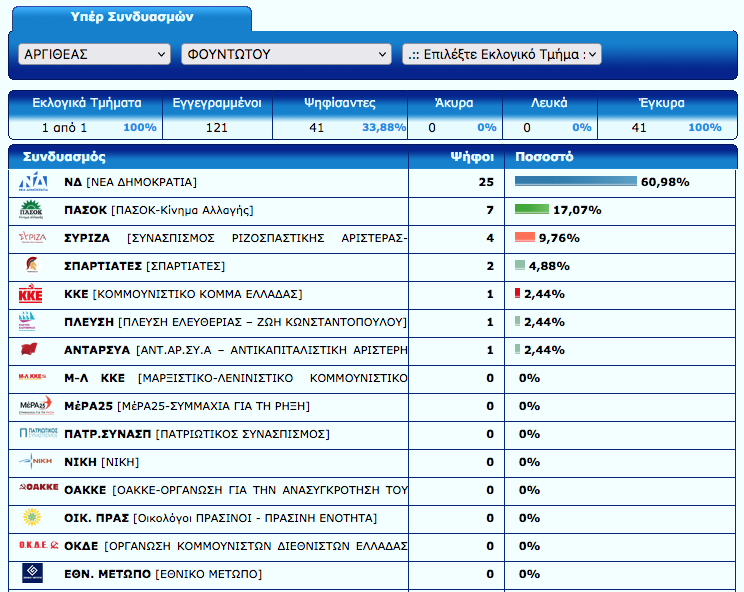Screen dimensions: 744x592
Task: Expand the Επιλέξτε Εκλογικό Τμήμα dropdown
Action: point(502,54)
